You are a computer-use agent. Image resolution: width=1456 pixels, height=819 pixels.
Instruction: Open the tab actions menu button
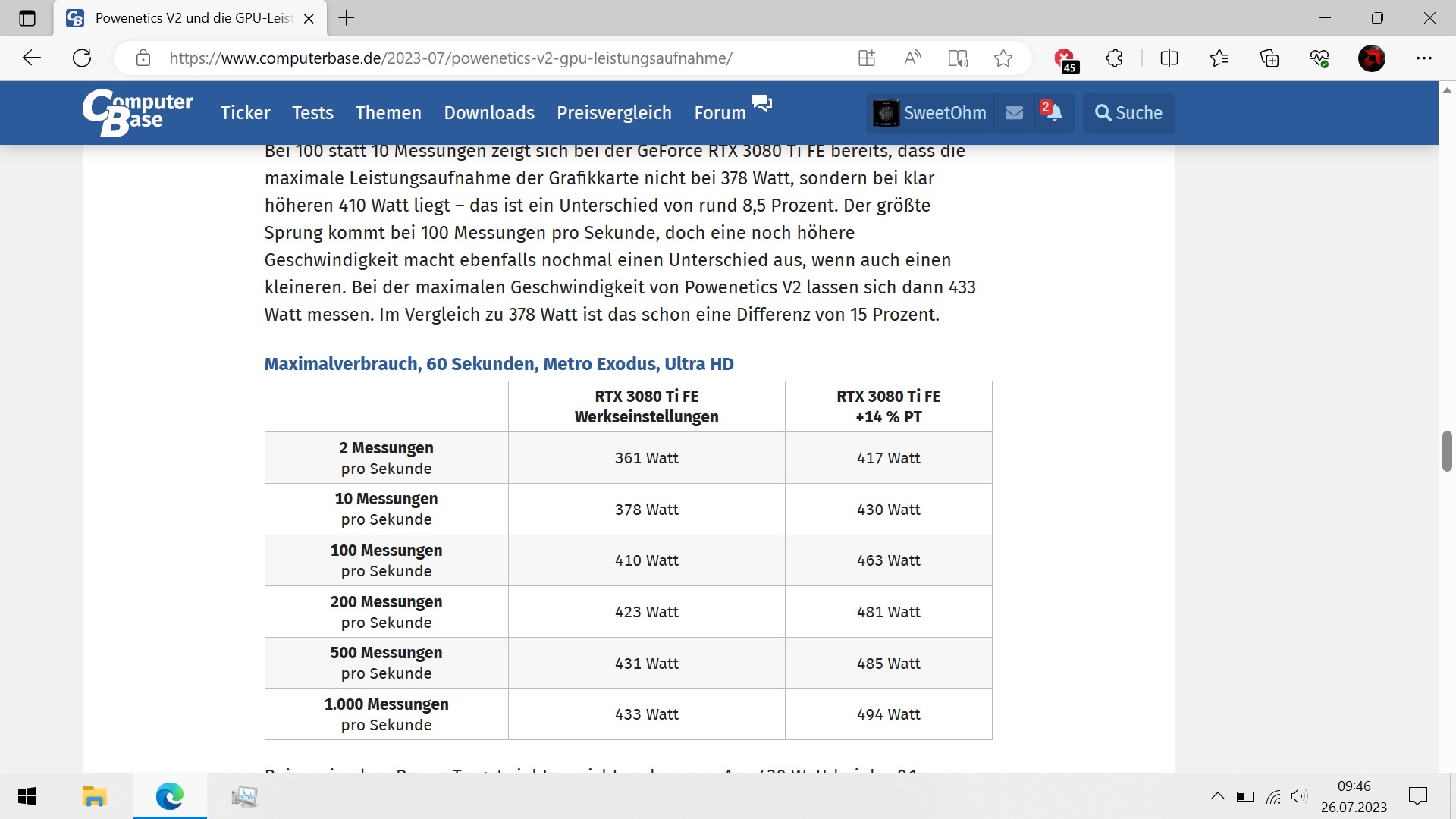[x=27, y=18]
